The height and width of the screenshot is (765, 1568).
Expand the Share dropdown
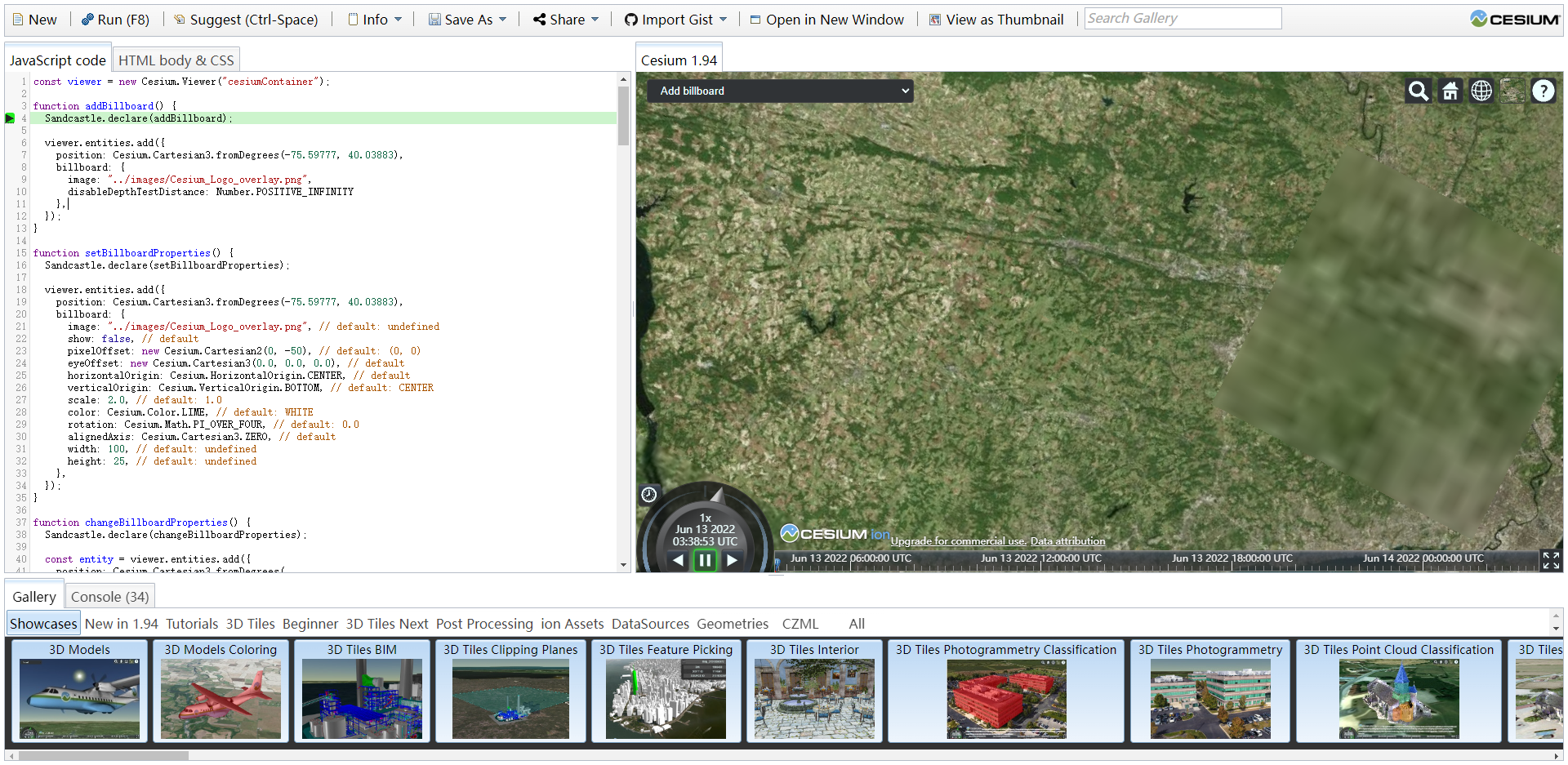pos(566,20)
